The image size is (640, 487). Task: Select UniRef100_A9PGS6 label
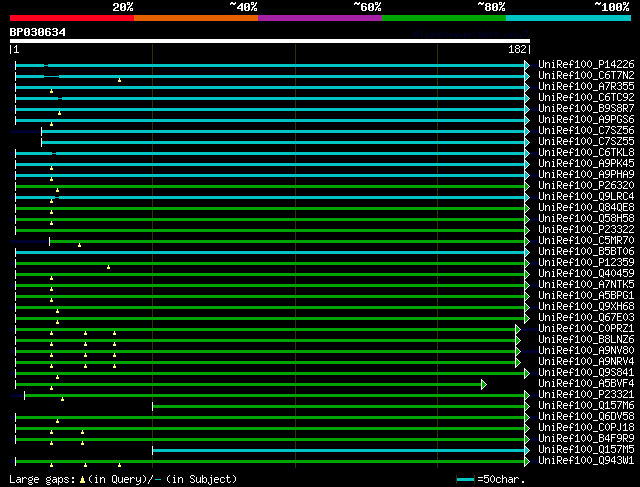586,120
